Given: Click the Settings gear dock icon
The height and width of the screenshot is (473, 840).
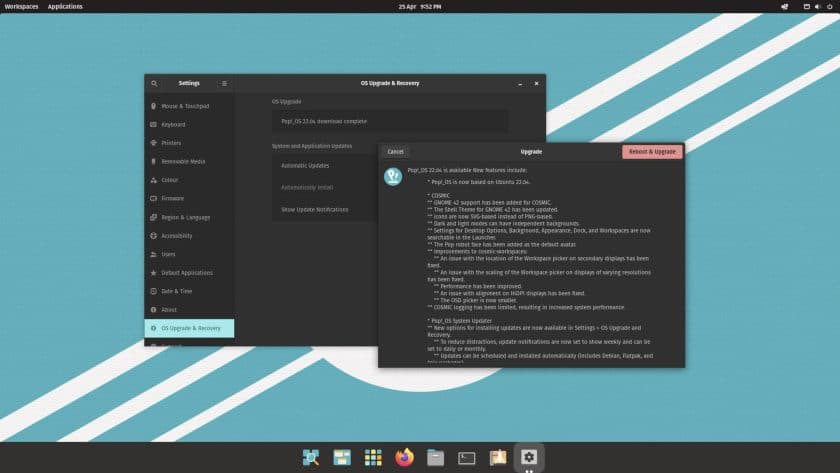Looking at the screenshot, I should click(x=529, y=457).
